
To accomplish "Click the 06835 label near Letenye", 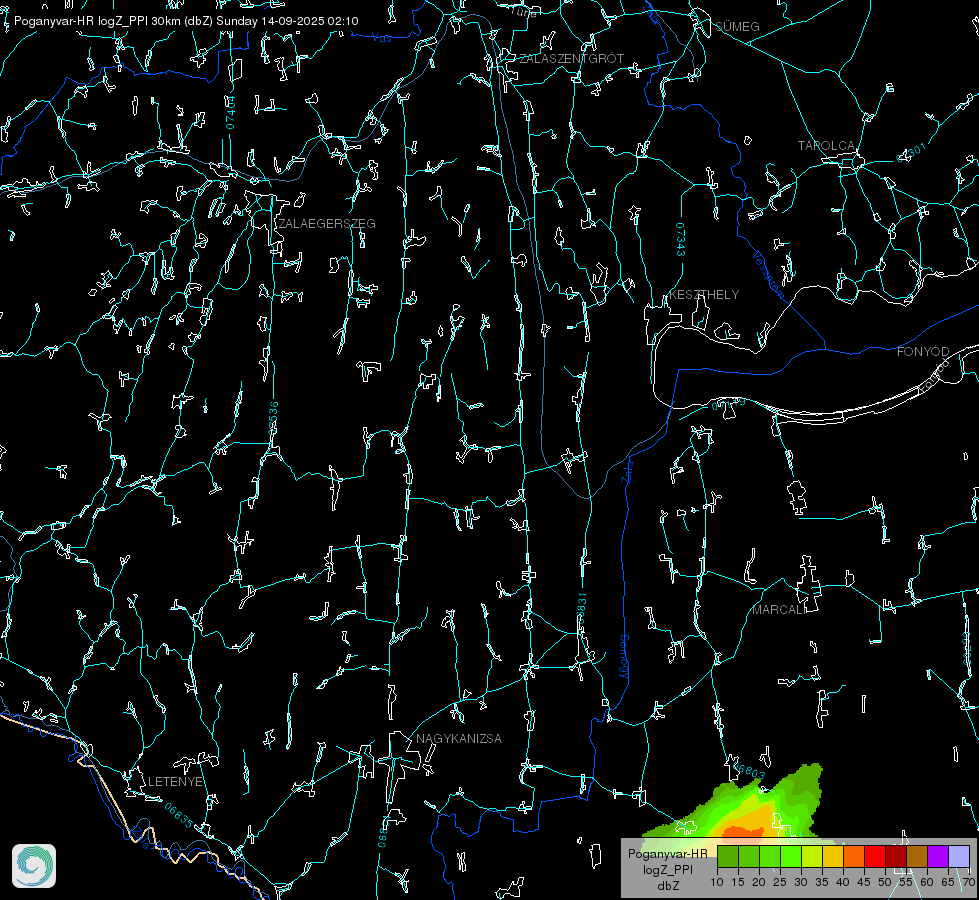I will [x=179, y=816].
